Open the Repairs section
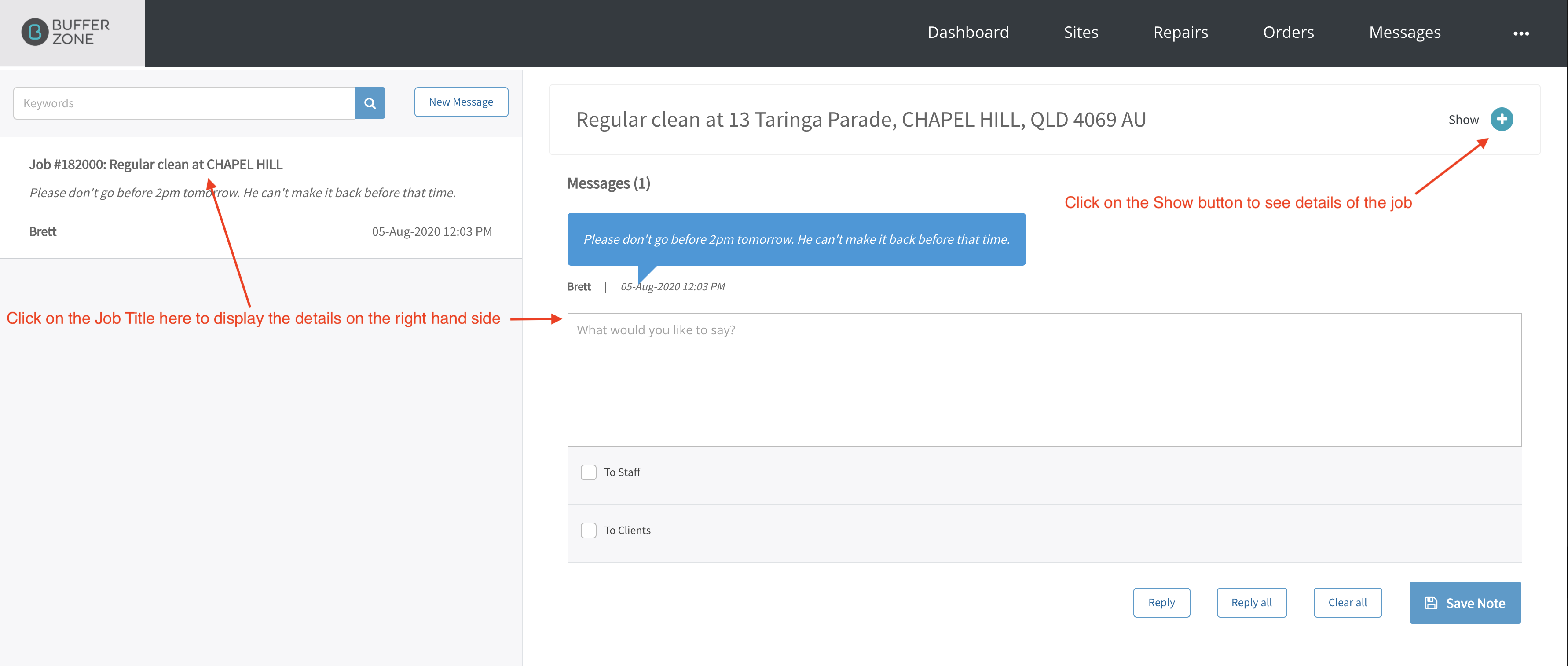Image resolution: width=1568 pixels, height=666 pixels. pos(1180,32)
